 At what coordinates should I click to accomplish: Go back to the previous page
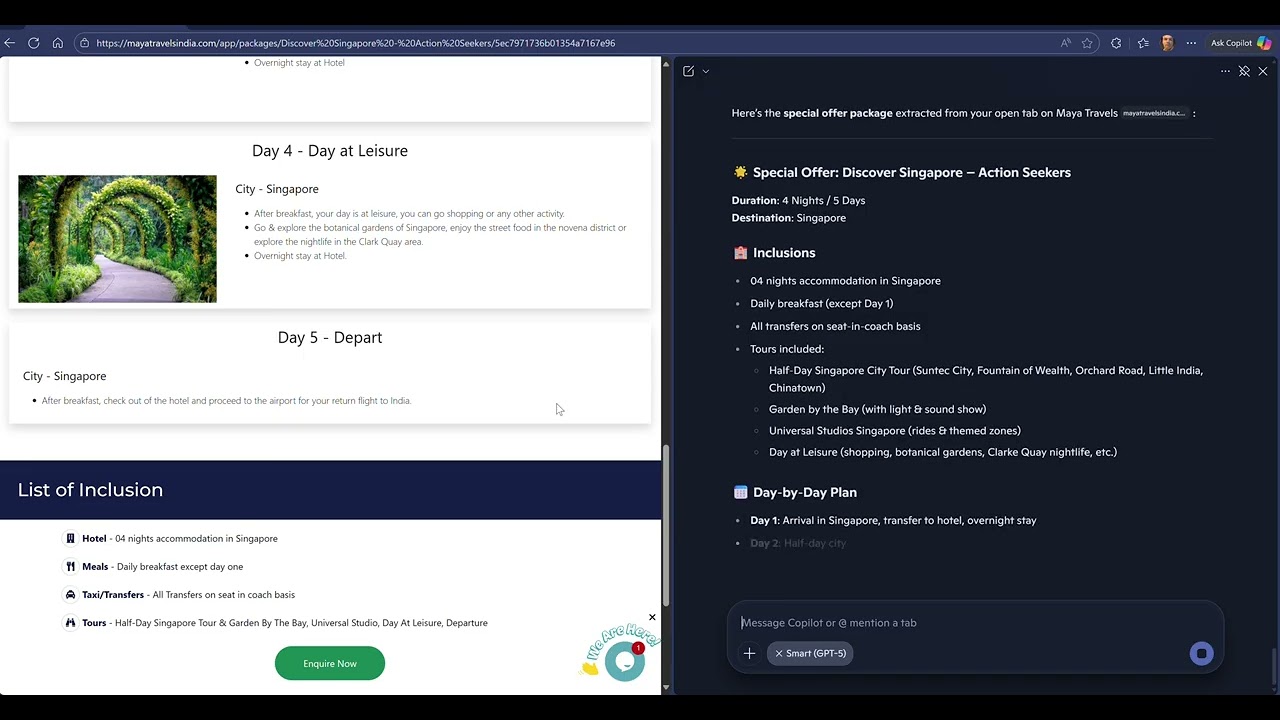(x=9, y=43)
